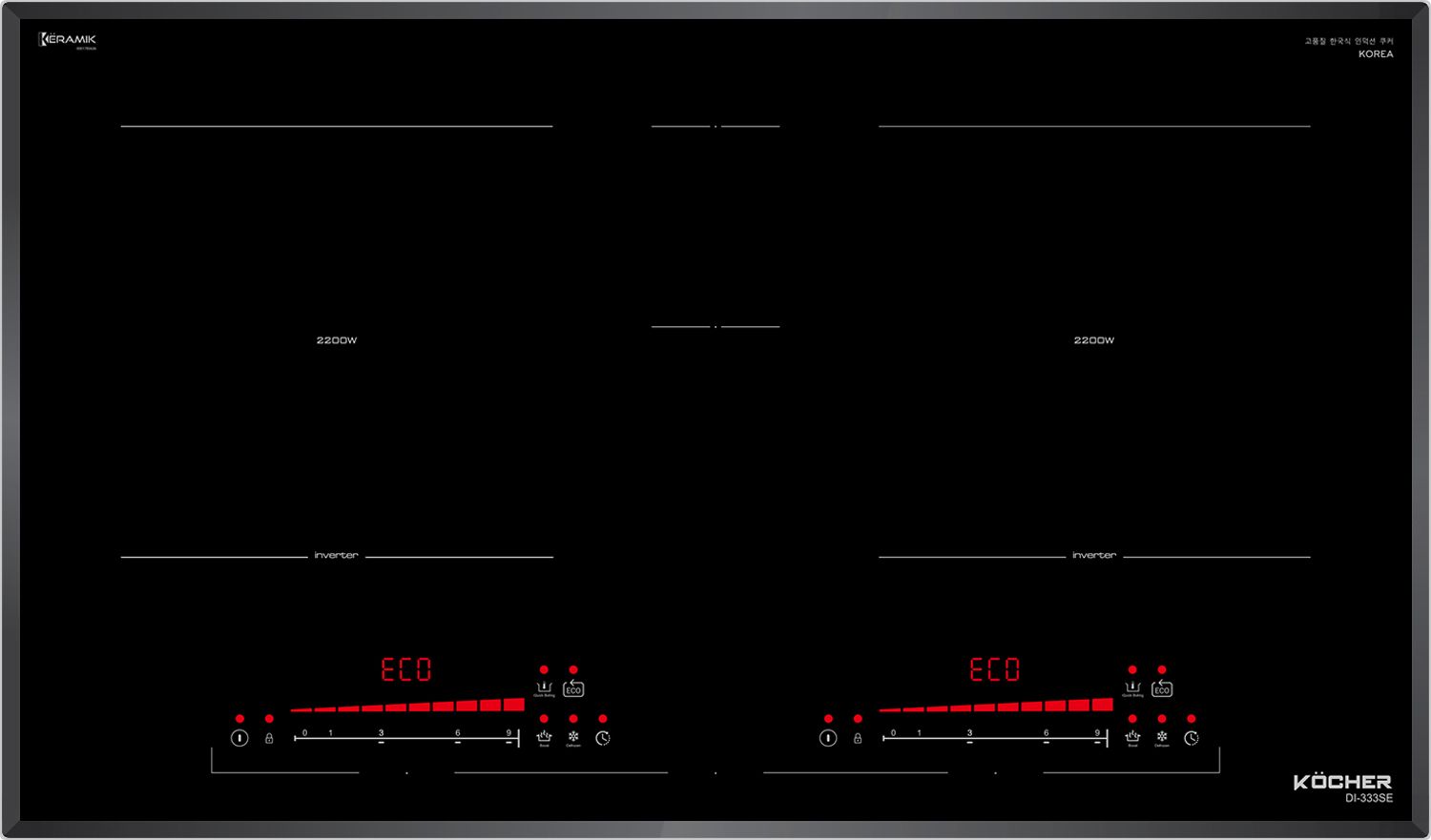The image size is (1431, 840).
Task: Tap the right zone child lock icon
Action: pyautogui.click(x=858, y=738)
